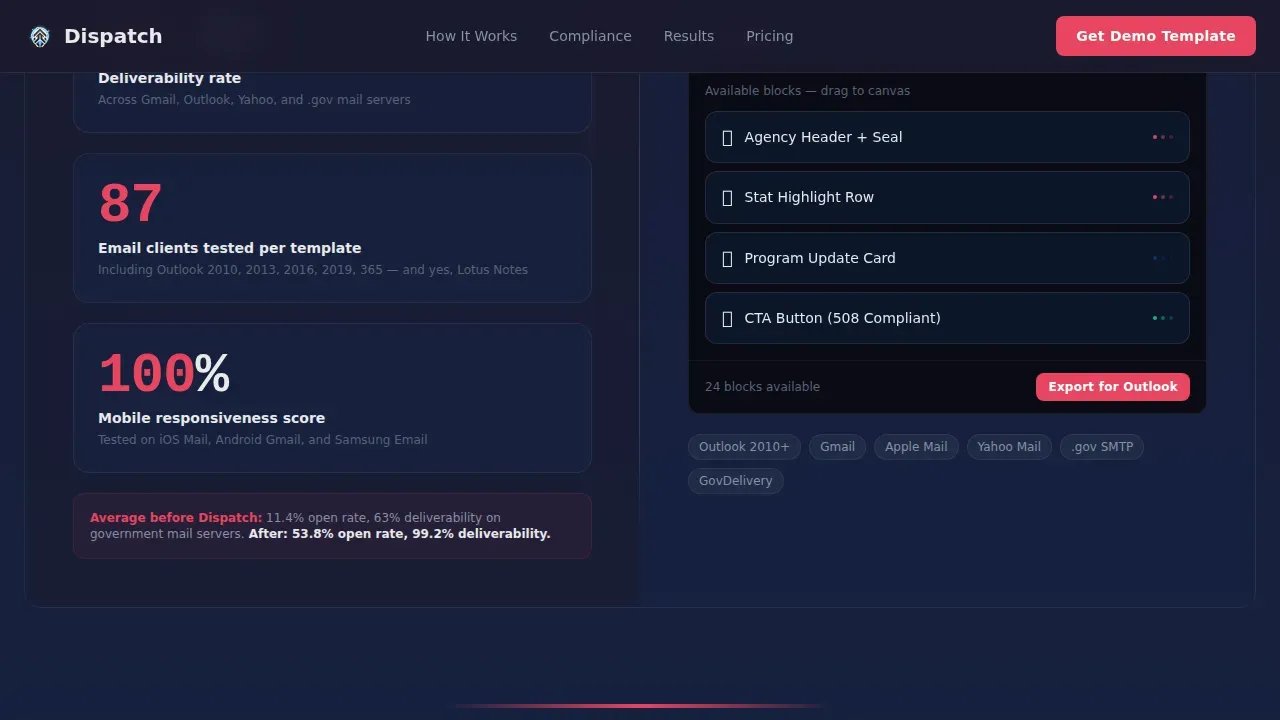Open the Results nav item

pyautogui.click(x=689, y=36)
